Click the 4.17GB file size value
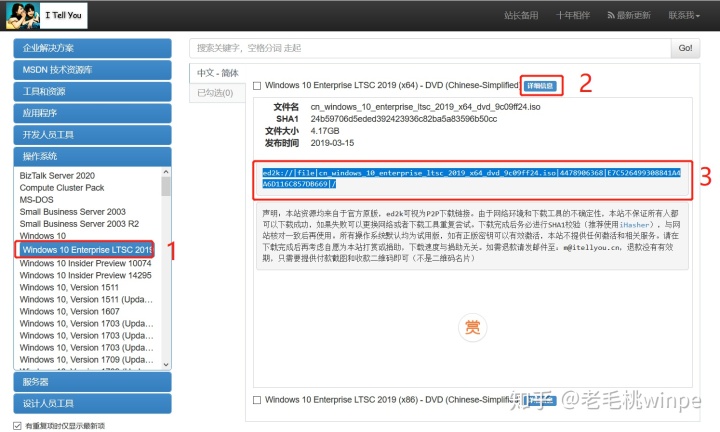 (325, 131)
